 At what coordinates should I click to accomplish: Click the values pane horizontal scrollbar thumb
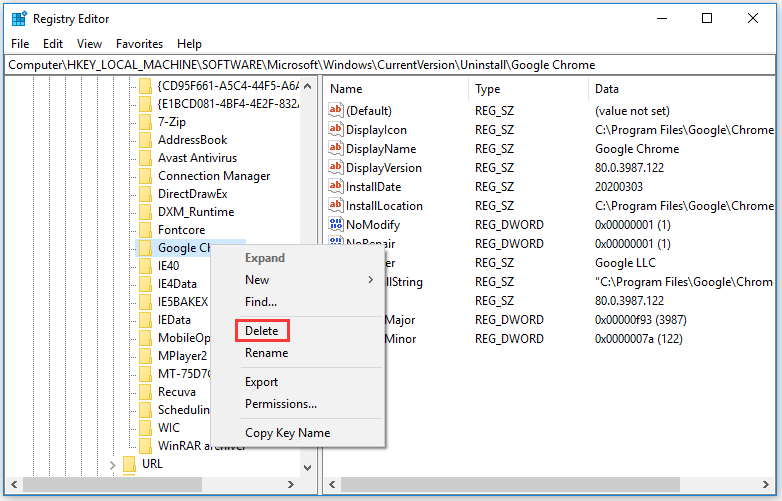[510, 485]
